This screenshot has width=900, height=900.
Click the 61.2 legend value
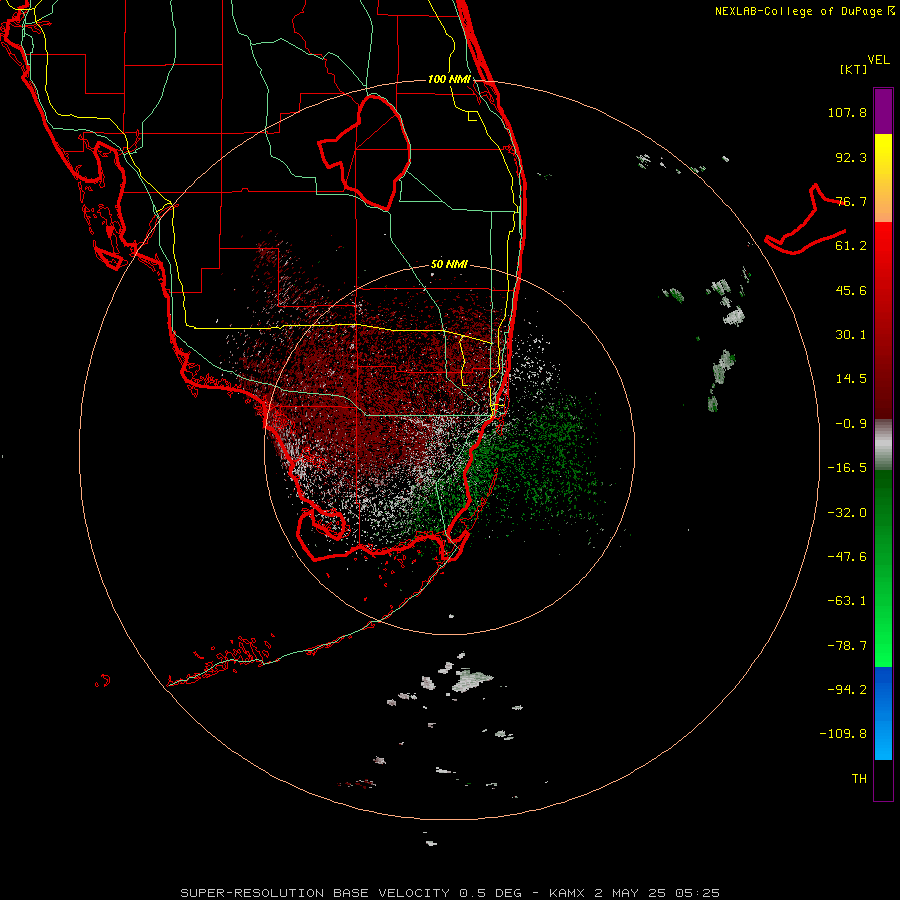(x=851, y=246)
